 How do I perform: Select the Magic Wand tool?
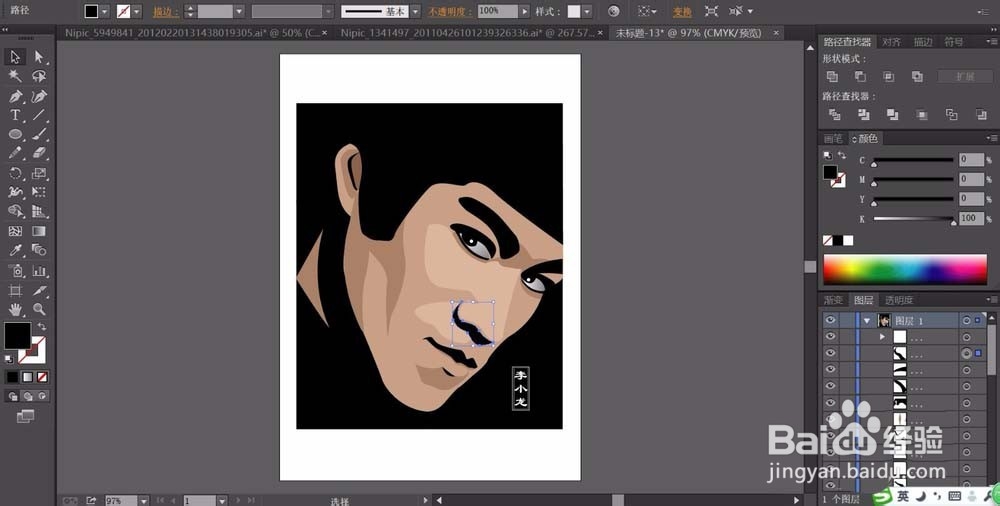(x=15, y=77)
